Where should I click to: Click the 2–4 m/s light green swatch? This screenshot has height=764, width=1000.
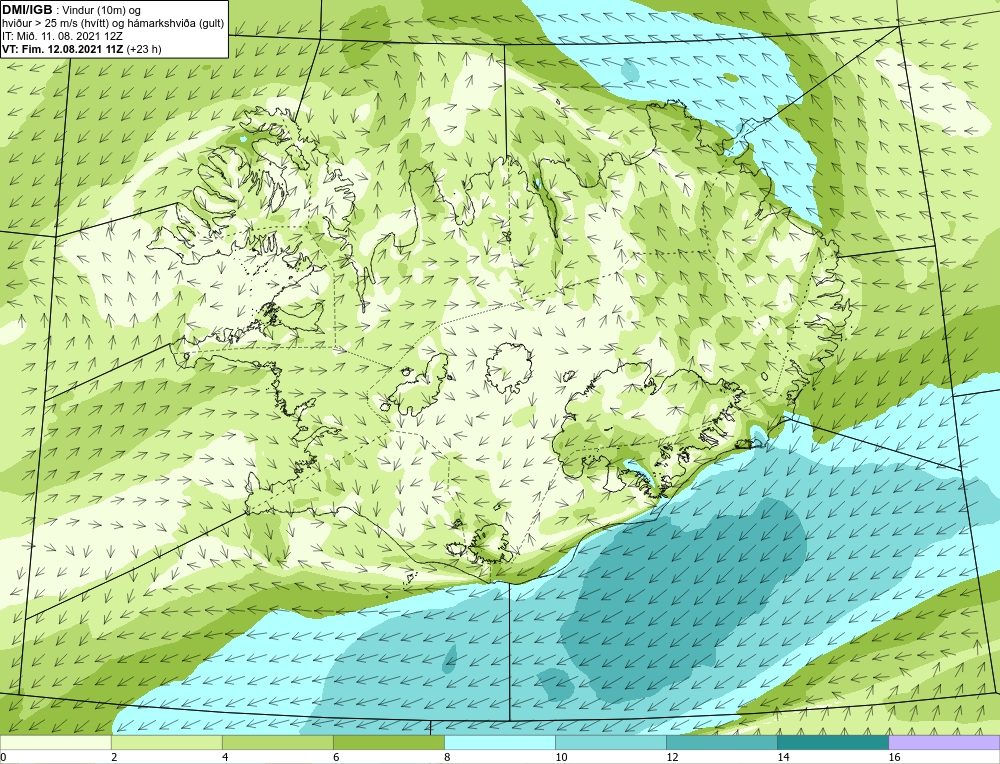[166, 742]
